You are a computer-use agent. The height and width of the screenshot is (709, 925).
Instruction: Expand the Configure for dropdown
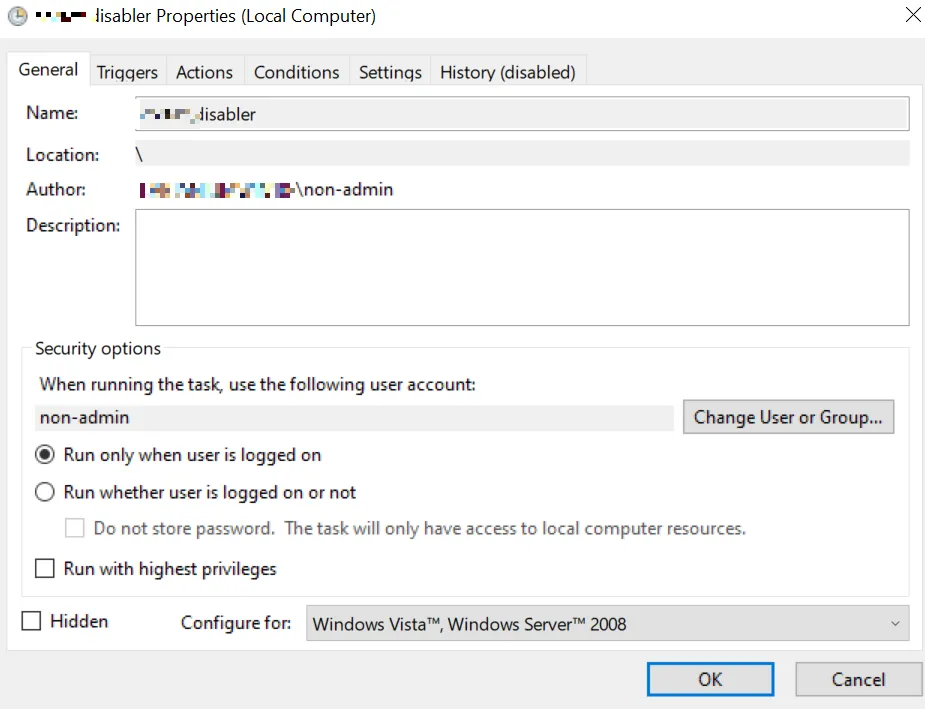click(x=607, y=623)
